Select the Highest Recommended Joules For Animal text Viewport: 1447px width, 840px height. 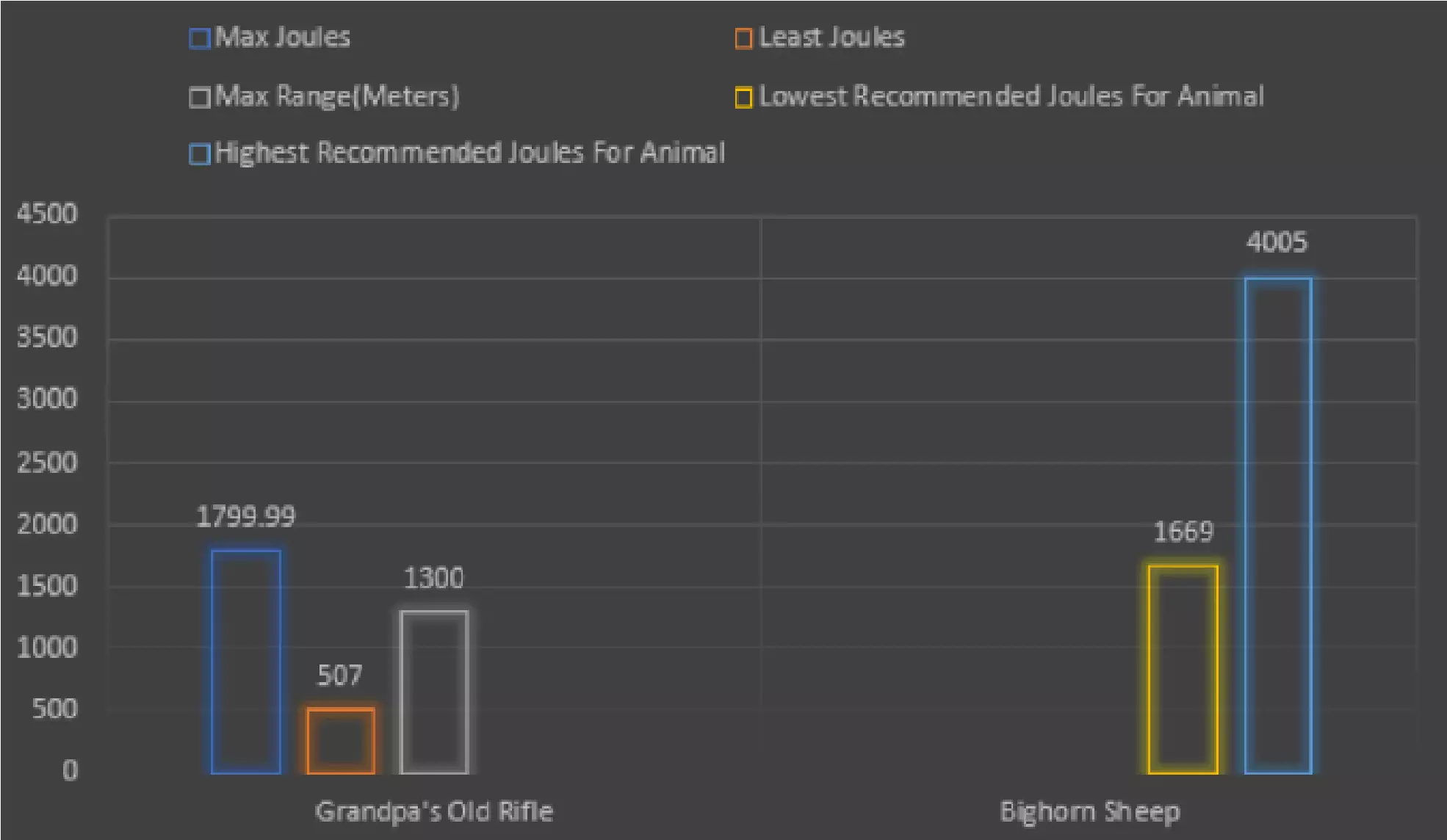click(469, 153)
